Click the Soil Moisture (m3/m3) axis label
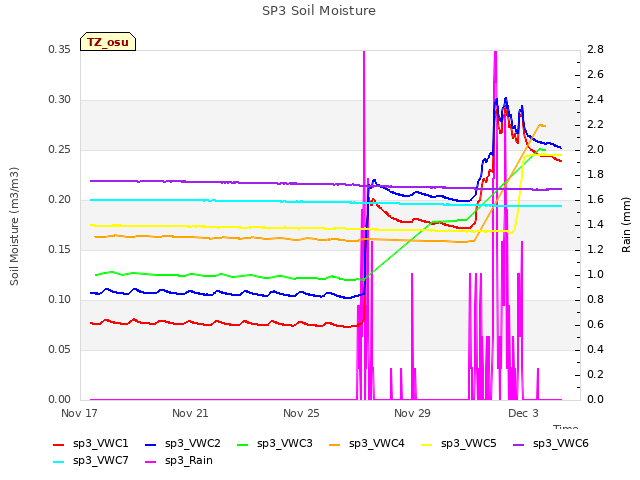The image size is (640, 480). [x=14, y=226]
